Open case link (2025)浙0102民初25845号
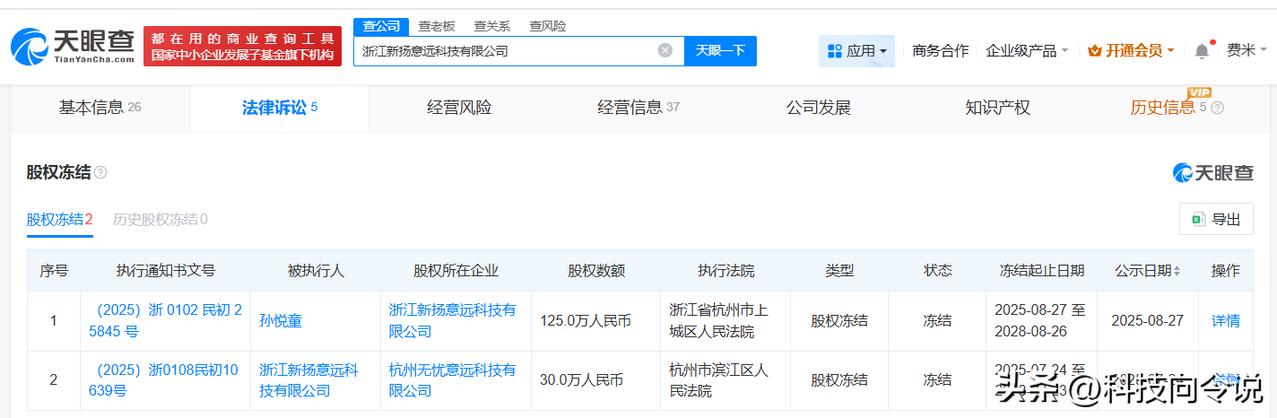Viewport: 1277px width, 418px height. click(166, 320)
